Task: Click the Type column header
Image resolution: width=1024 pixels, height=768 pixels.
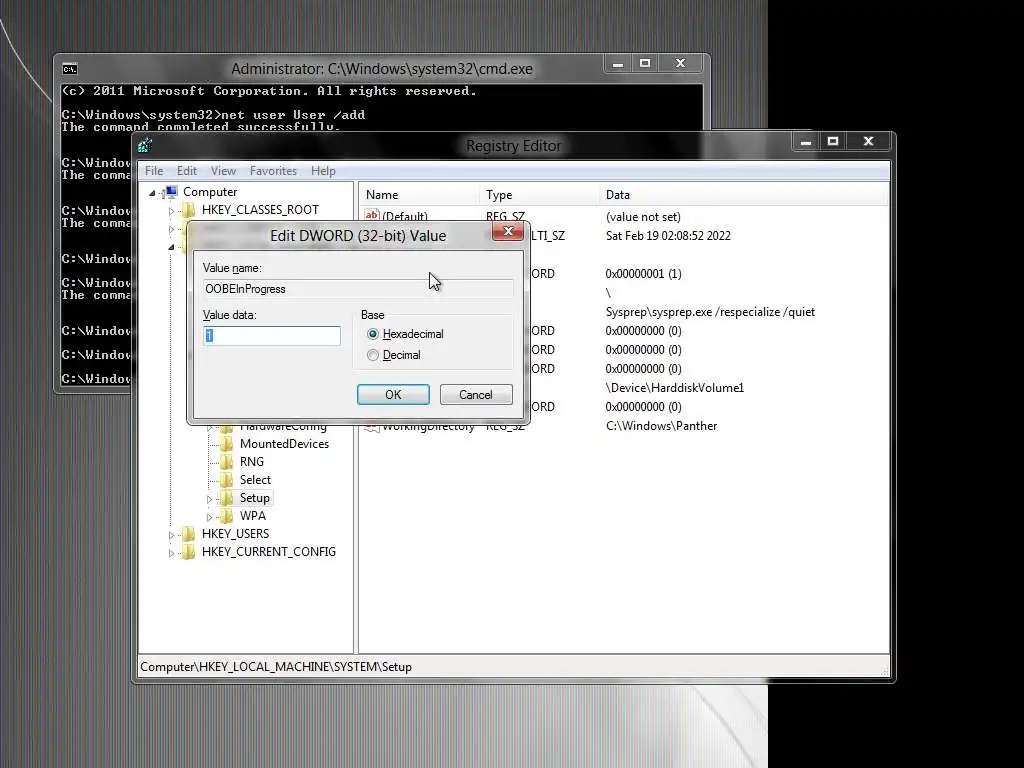Action: [539, 195]
